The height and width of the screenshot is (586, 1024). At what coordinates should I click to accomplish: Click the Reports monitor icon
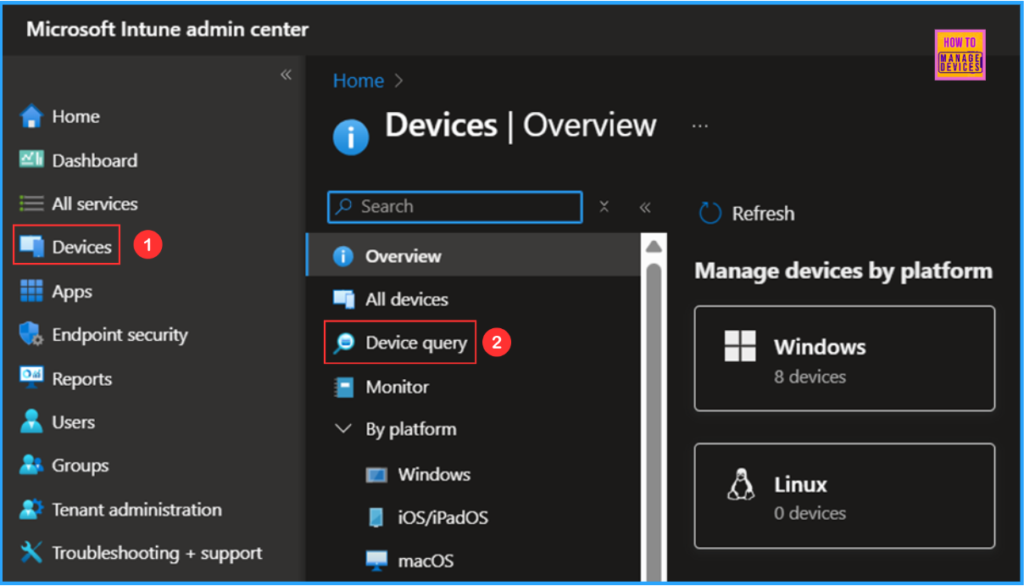[x=31, y=378]
